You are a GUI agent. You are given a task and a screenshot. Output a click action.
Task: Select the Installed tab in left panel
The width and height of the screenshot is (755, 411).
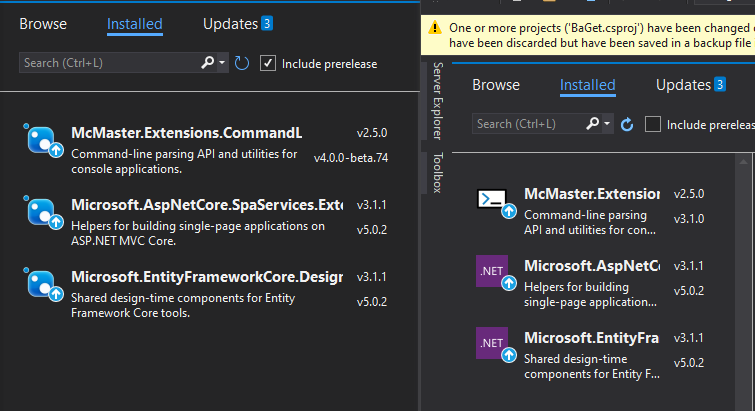click(x=134, y=24)
